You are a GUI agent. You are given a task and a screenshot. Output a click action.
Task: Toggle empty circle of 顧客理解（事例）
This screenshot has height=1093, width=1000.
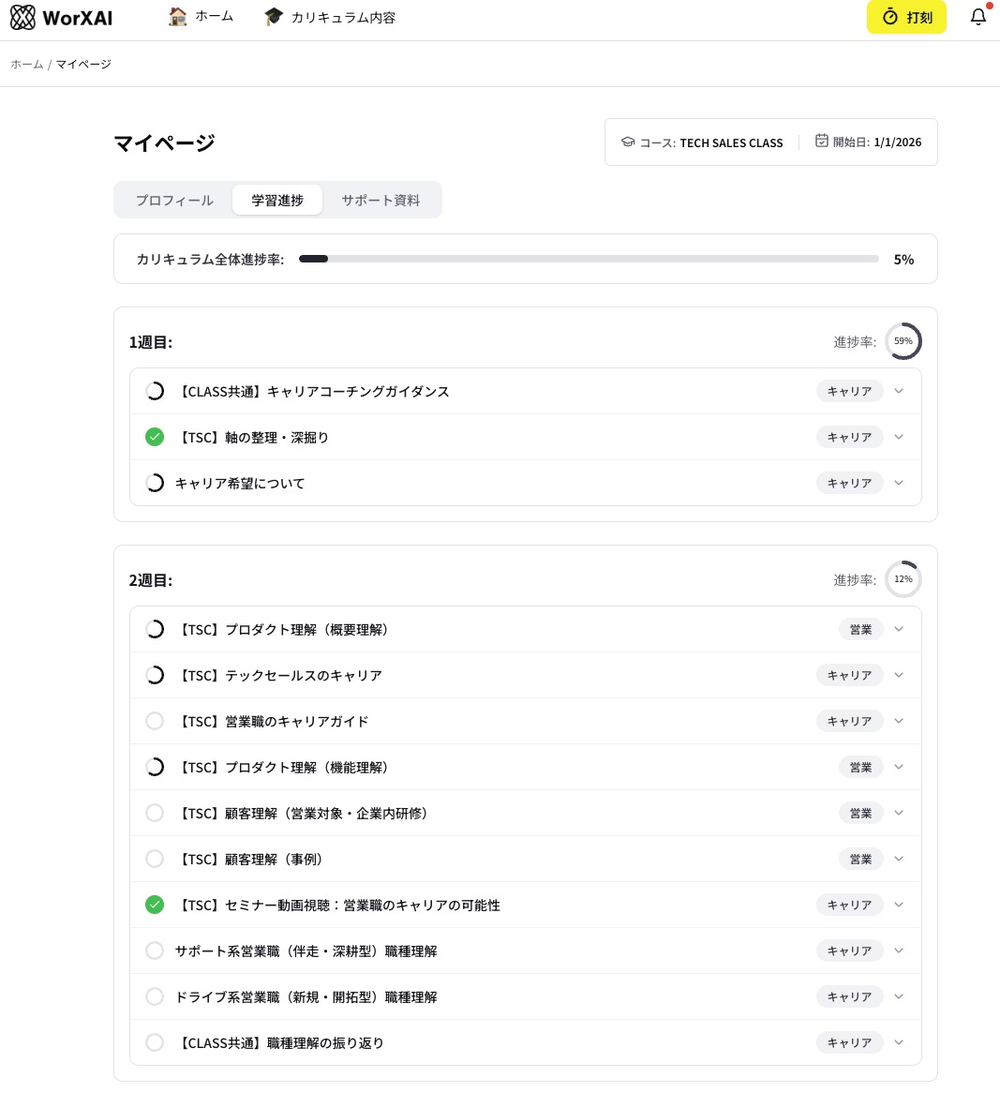point(155,859)
